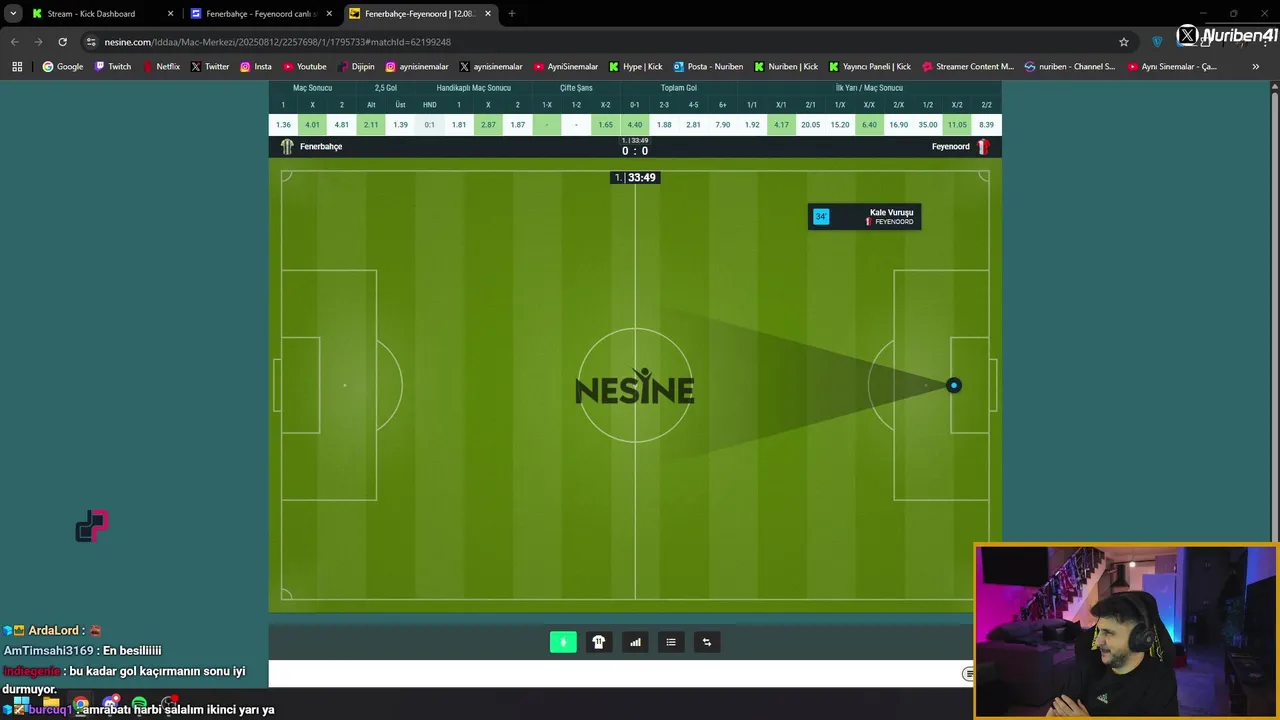The image size is (1280, 720).
Task: Open the Twitch bookmark
Action: pos(112,66)
